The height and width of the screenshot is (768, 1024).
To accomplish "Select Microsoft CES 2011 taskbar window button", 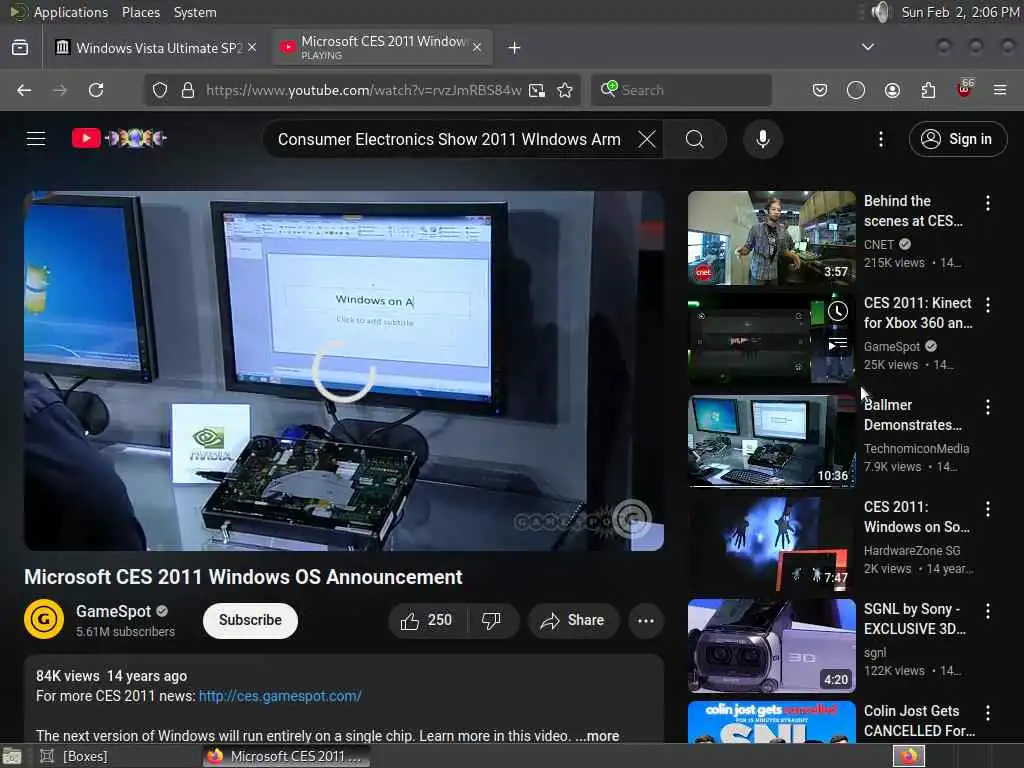I will pyautogui.click(x=285, y=756).
